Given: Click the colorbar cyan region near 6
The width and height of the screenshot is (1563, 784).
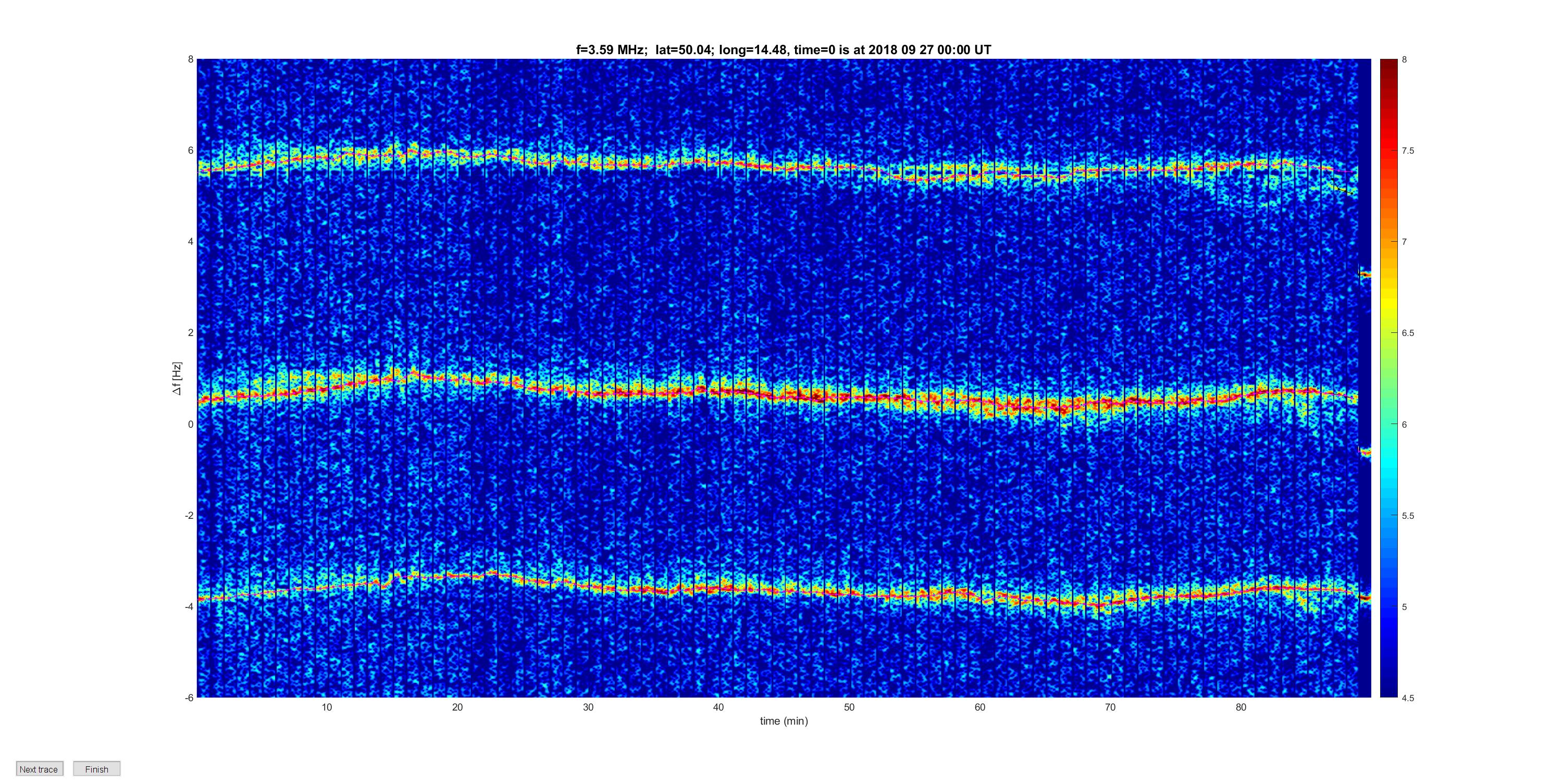Looking at the screenshot, I should (x=1388, y=425).
